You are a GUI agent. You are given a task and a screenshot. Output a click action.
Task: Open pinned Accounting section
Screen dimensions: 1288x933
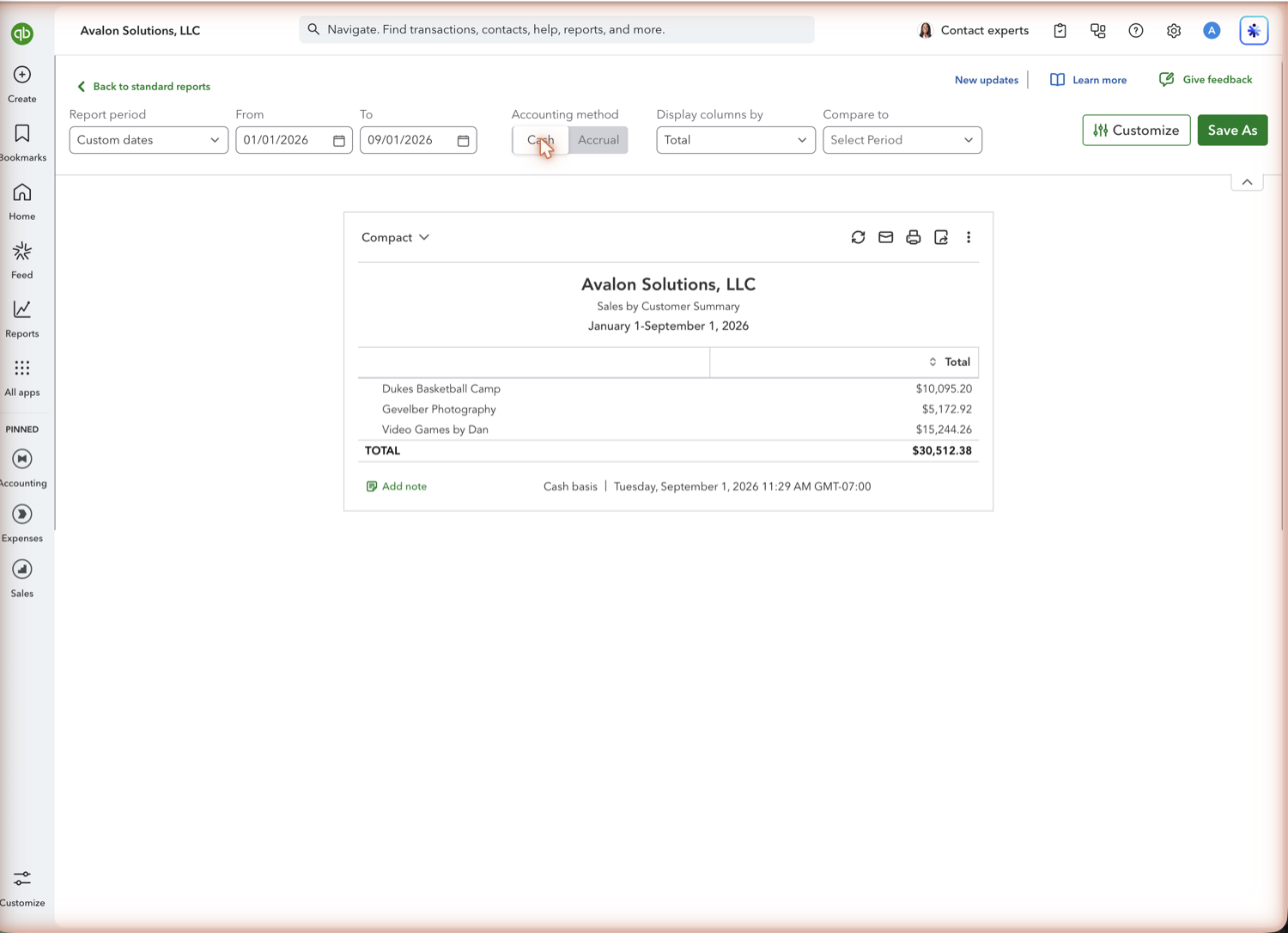tap(22, 468)
